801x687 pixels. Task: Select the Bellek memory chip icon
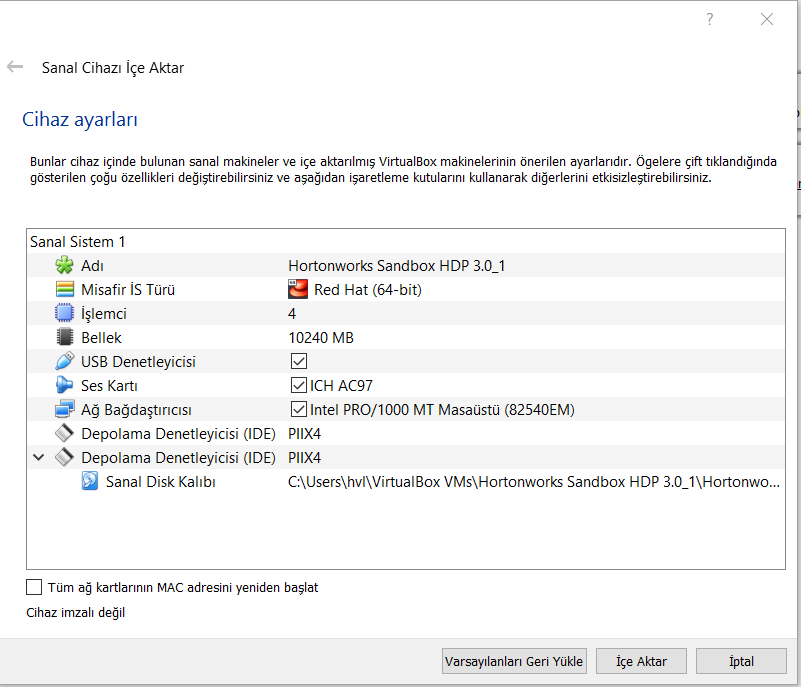pyautogui.click(x=64, y=337)
